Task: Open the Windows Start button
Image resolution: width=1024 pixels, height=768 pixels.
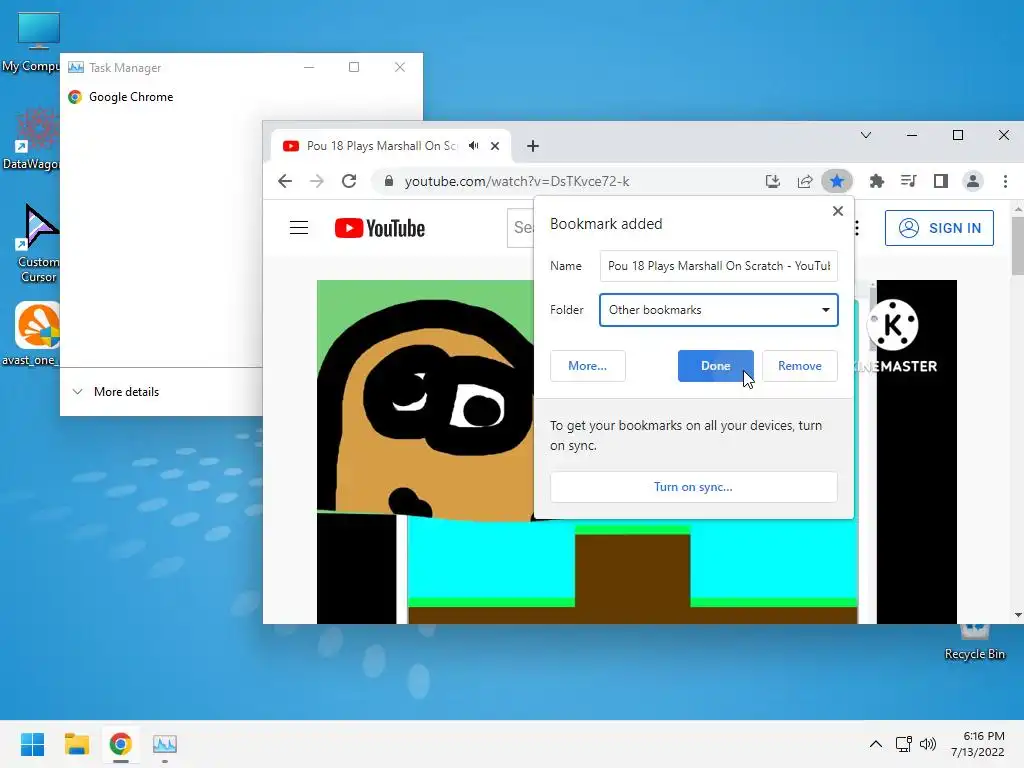Action: 33,744
